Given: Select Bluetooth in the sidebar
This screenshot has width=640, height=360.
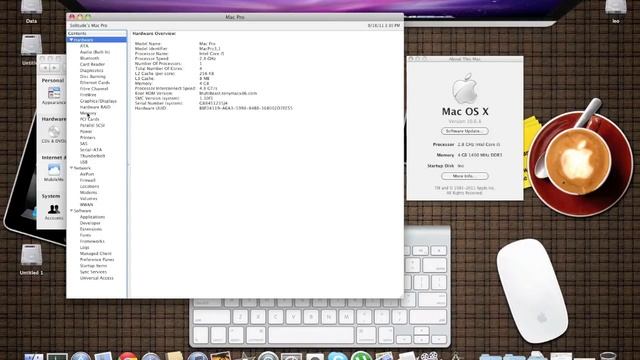Looking at the screenshot, I should pos(89,58).
